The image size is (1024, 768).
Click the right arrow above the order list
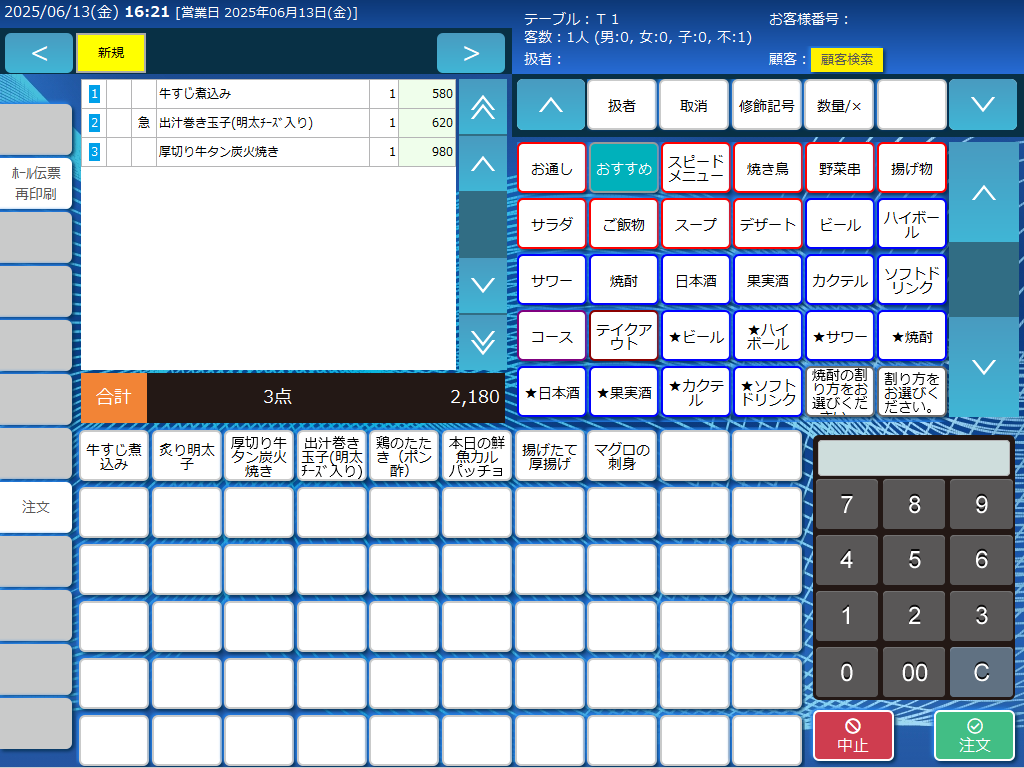471,53
